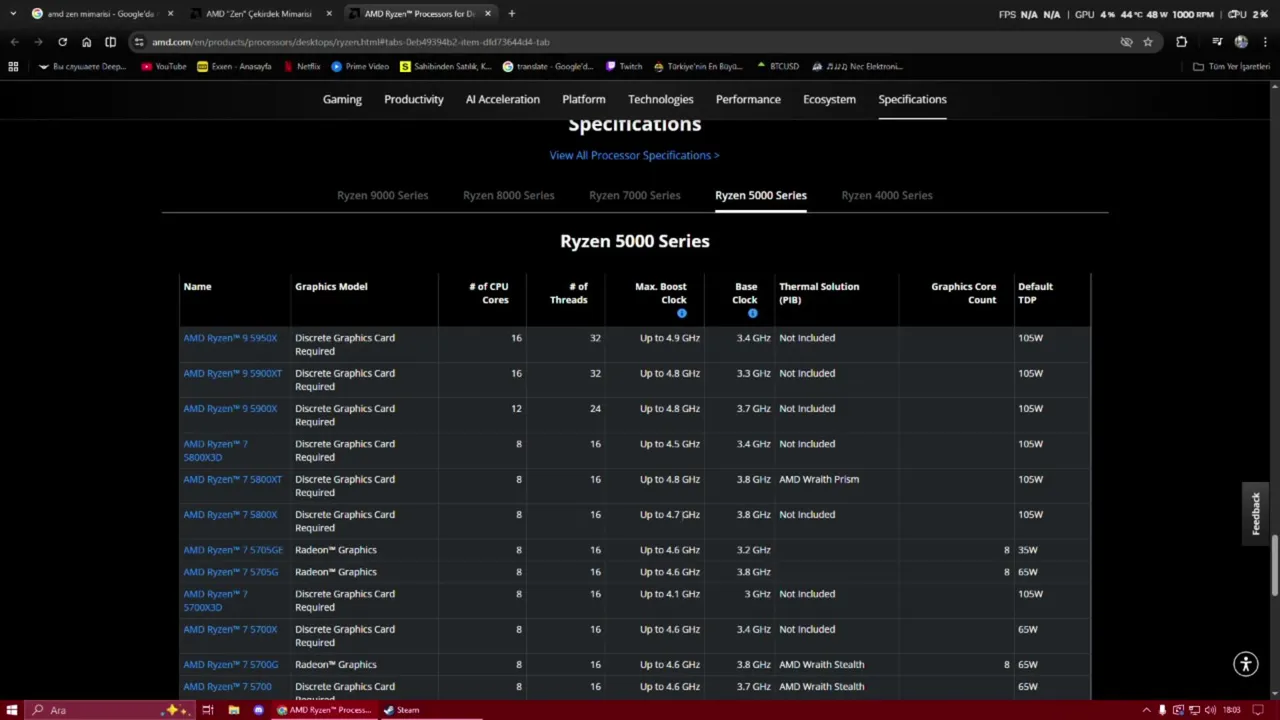Open the tab search dropdown arrow
Viewport: 1280px width, 720px height.
pyautogui.click(x=13, y=14)
